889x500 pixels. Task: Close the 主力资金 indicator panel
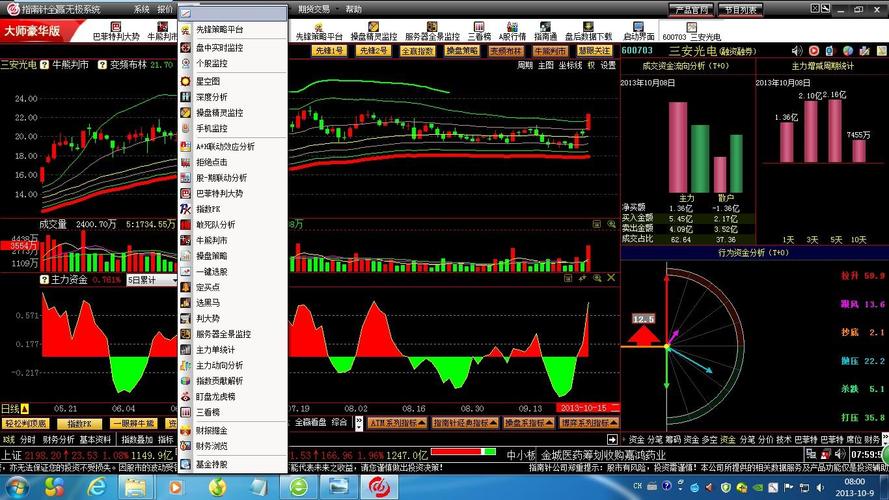(x=611, y=278)
